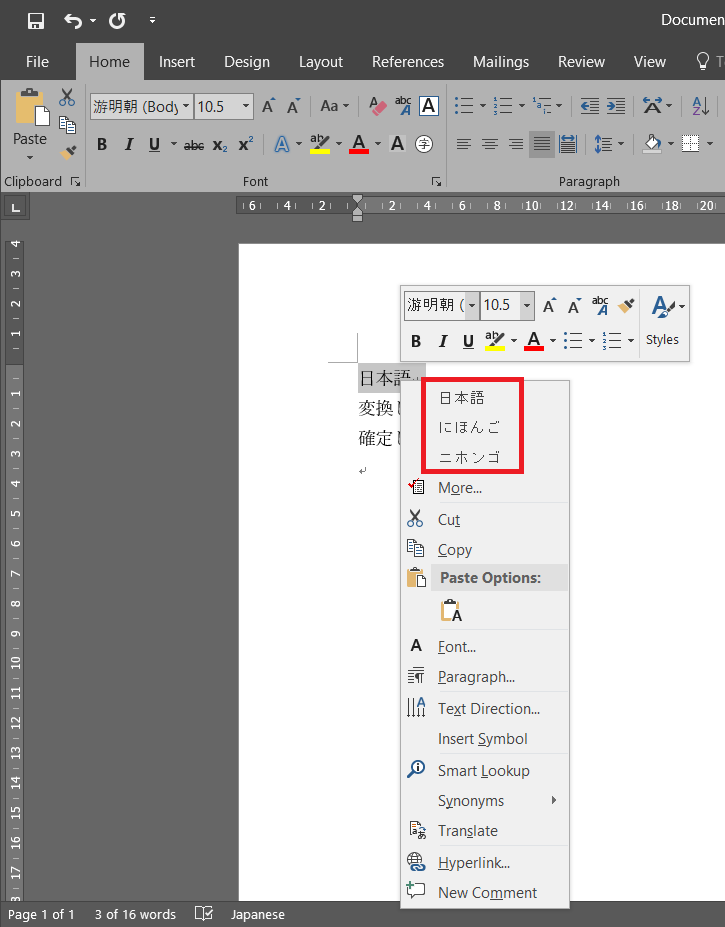
Task: Click the Sort icon in Paragraph group
Action: 701,106
